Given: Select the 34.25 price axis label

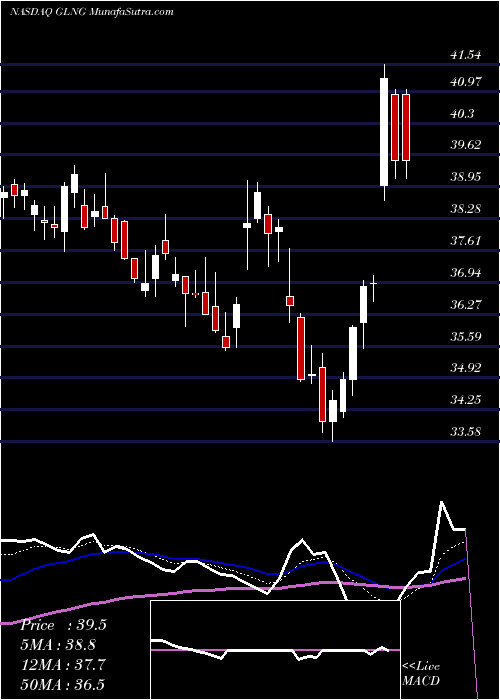Looking at the screenshot, I should pos(466,399).
